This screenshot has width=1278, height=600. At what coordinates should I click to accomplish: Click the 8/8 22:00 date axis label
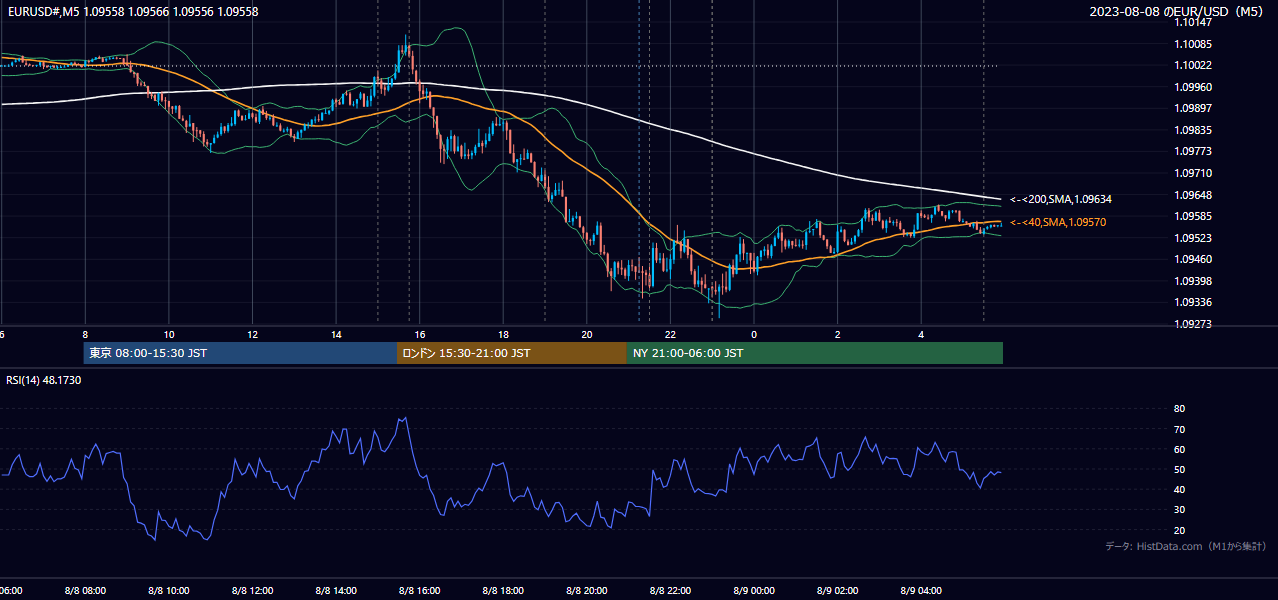(671, 591)
